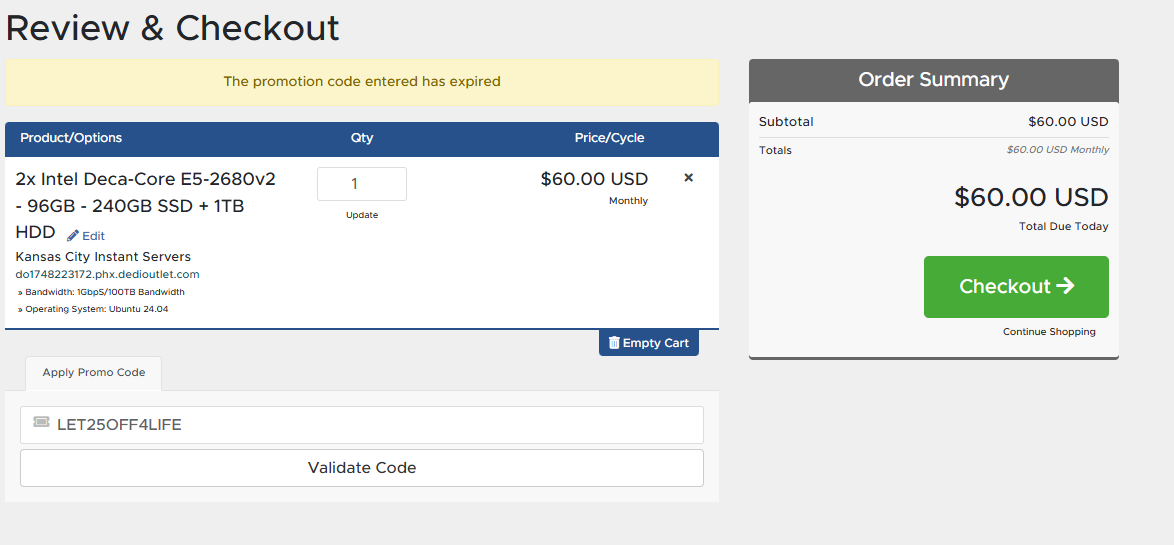The image size is (1174, 545).
Task: Click the Price/Cycle column header
Action: 609,138
